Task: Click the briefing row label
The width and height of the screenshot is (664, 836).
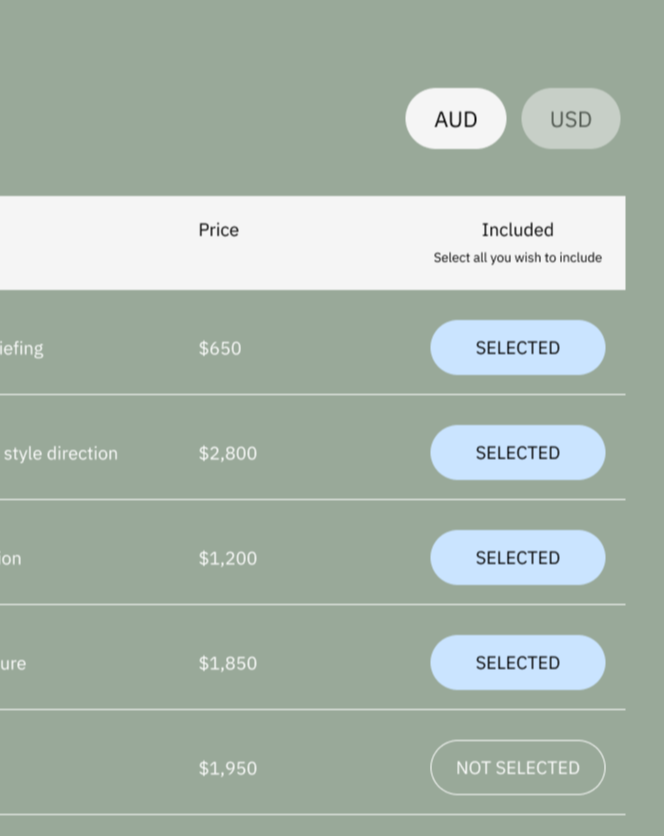Action: point(22,348)
